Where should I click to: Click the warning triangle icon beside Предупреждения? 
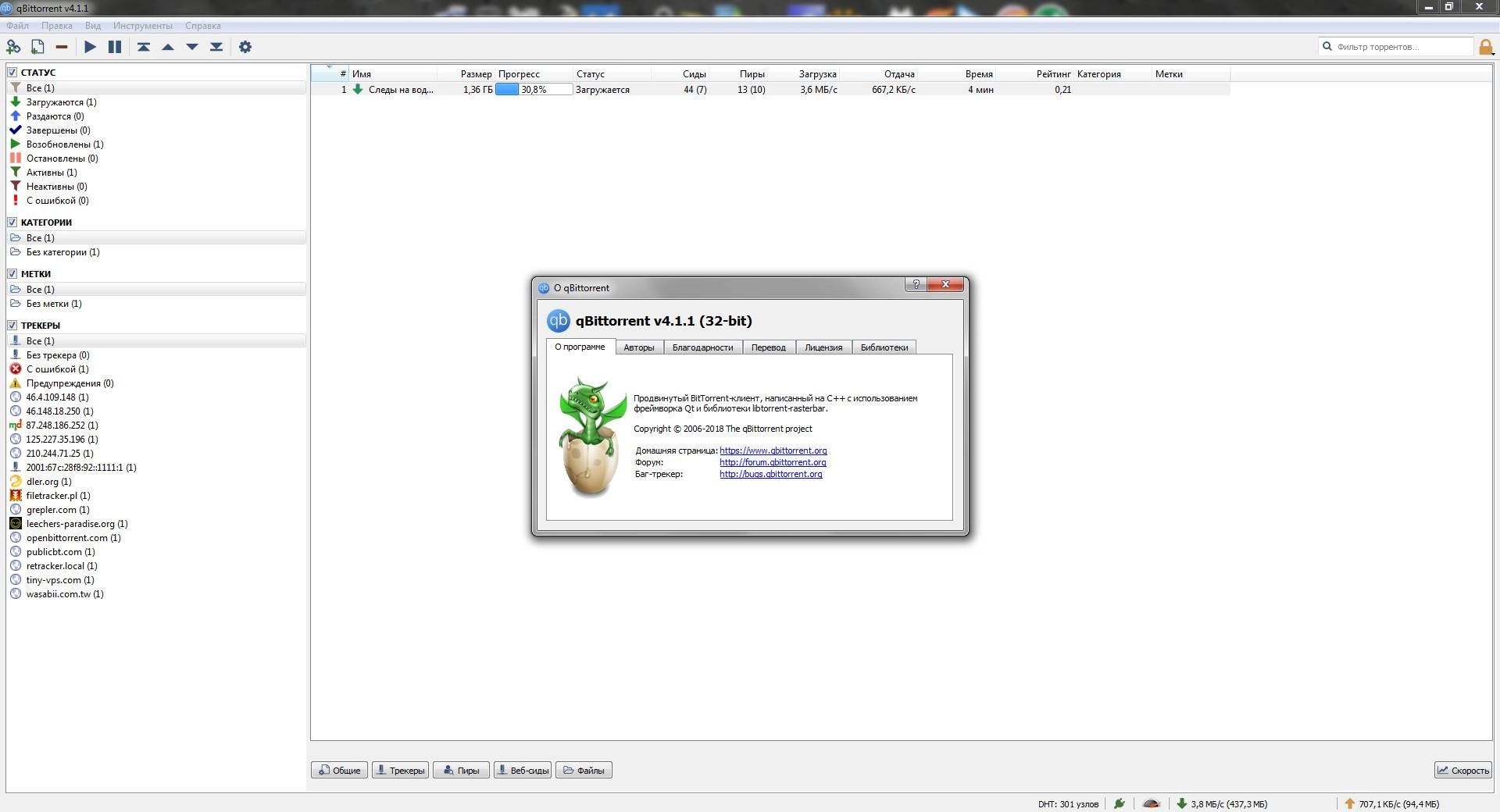tap(15, 383)
